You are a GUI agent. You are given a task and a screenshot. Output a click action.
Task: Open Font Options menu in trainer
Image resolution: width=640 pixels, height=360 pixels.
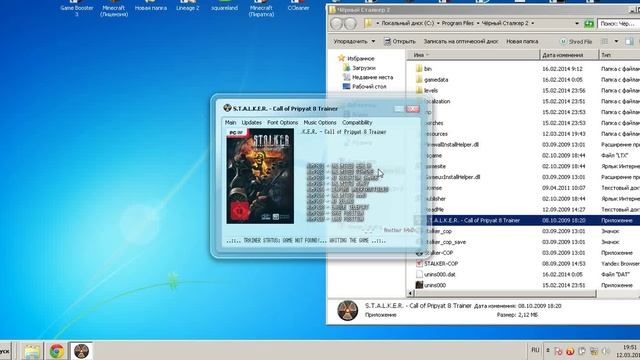click(x=282, y=122)
